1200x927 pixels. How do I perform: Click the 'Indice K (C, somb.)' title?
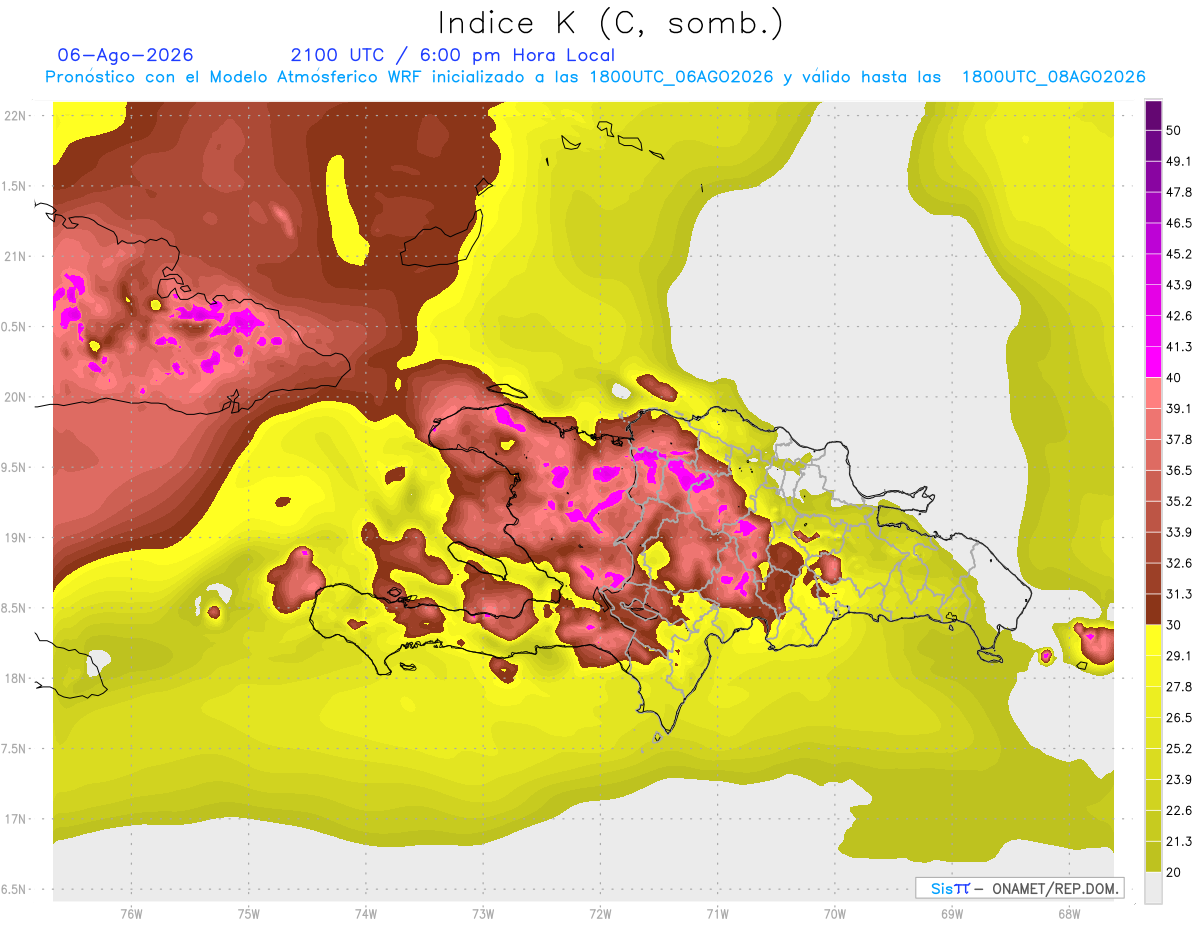(x=610, y=23)
